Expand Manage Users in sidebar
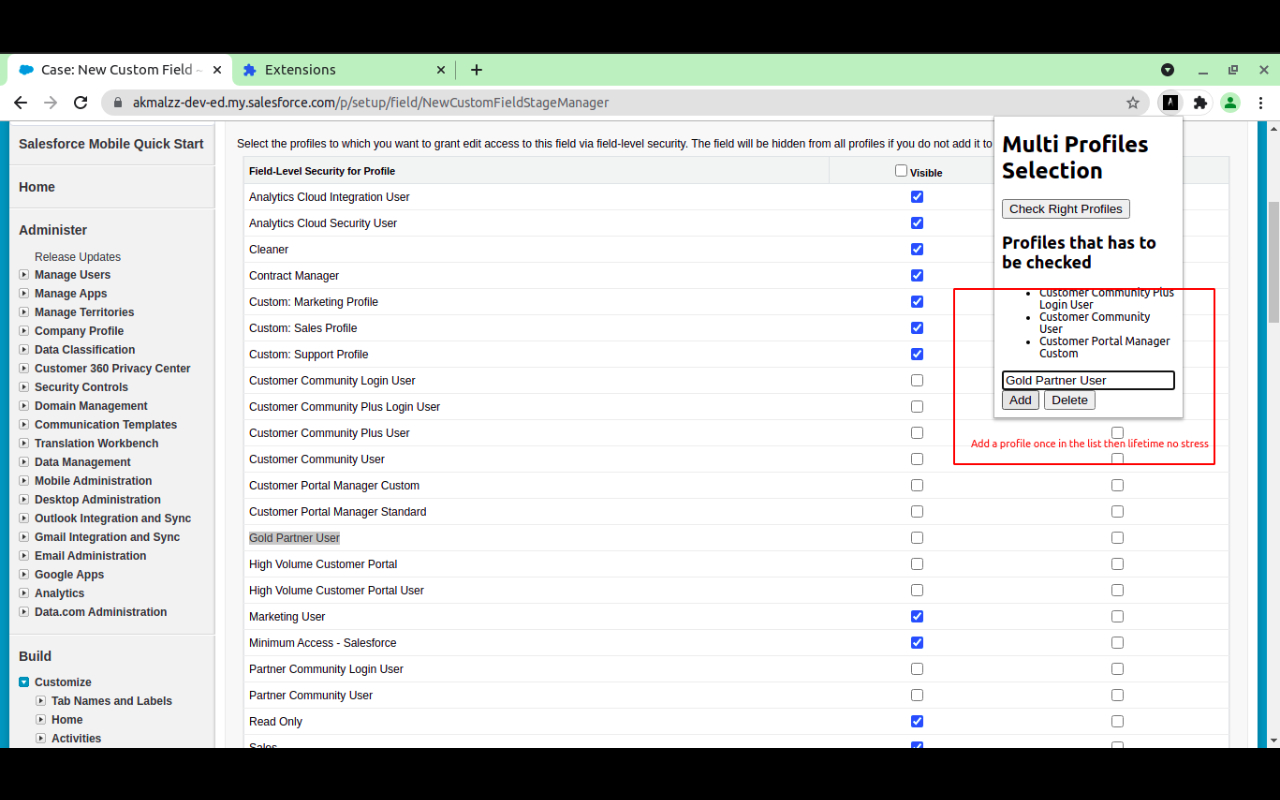The image size is (1280, 800). pyautogui.click(x=24, y=275)
